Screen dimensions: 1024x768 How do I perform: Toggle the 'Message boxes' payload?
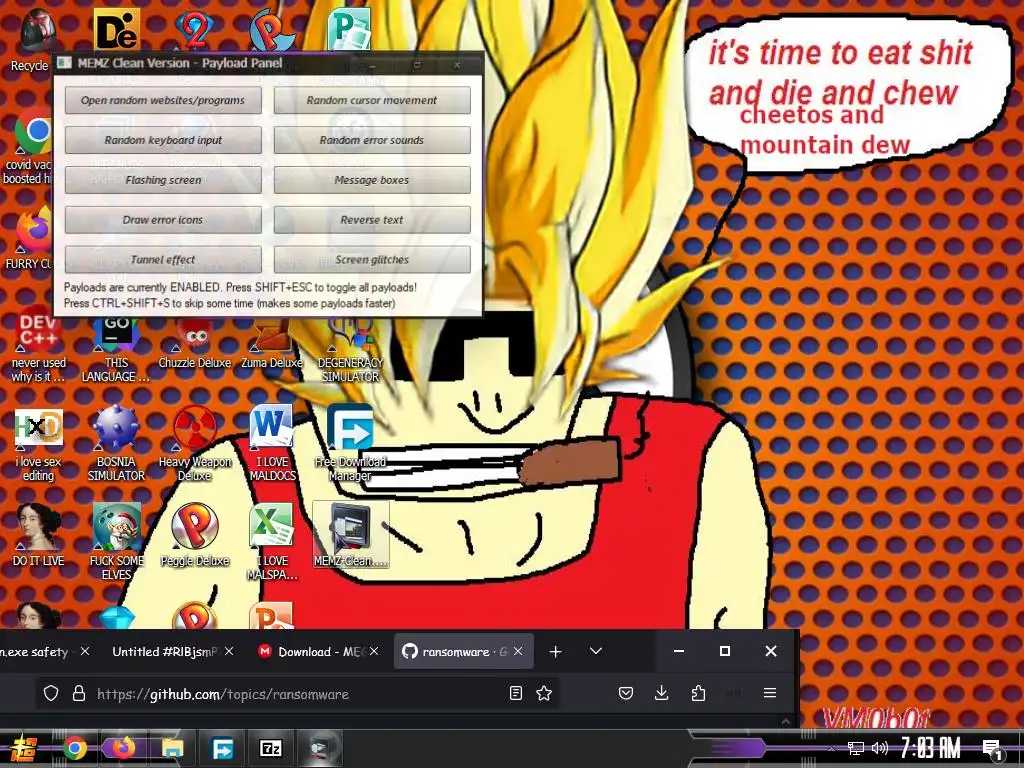372,180
